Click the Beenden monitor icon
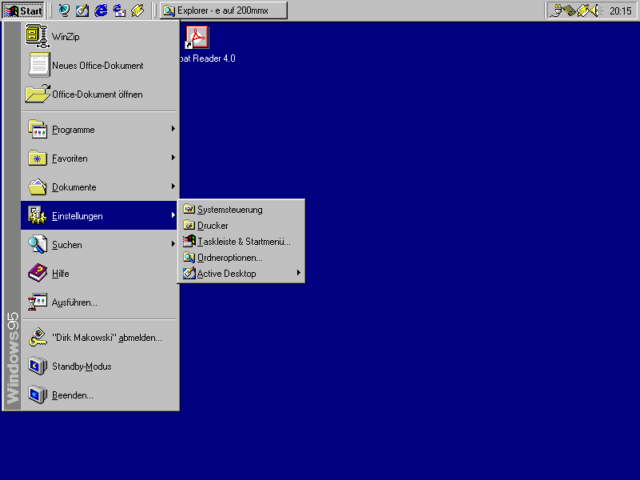640x480 pixels. pos(38,395)
